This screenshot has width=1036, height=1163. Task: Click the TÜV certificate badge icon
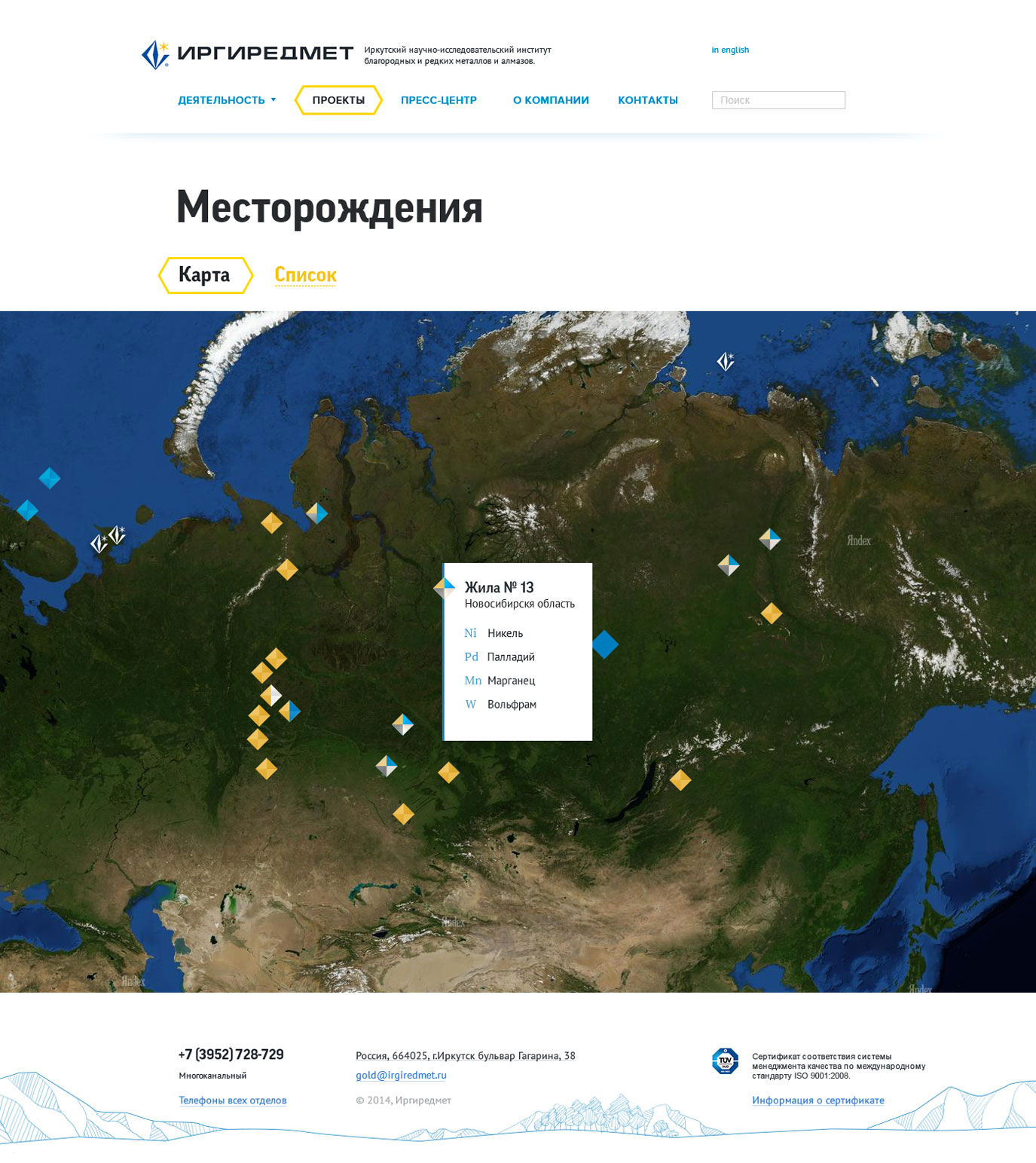point(725,1060)
